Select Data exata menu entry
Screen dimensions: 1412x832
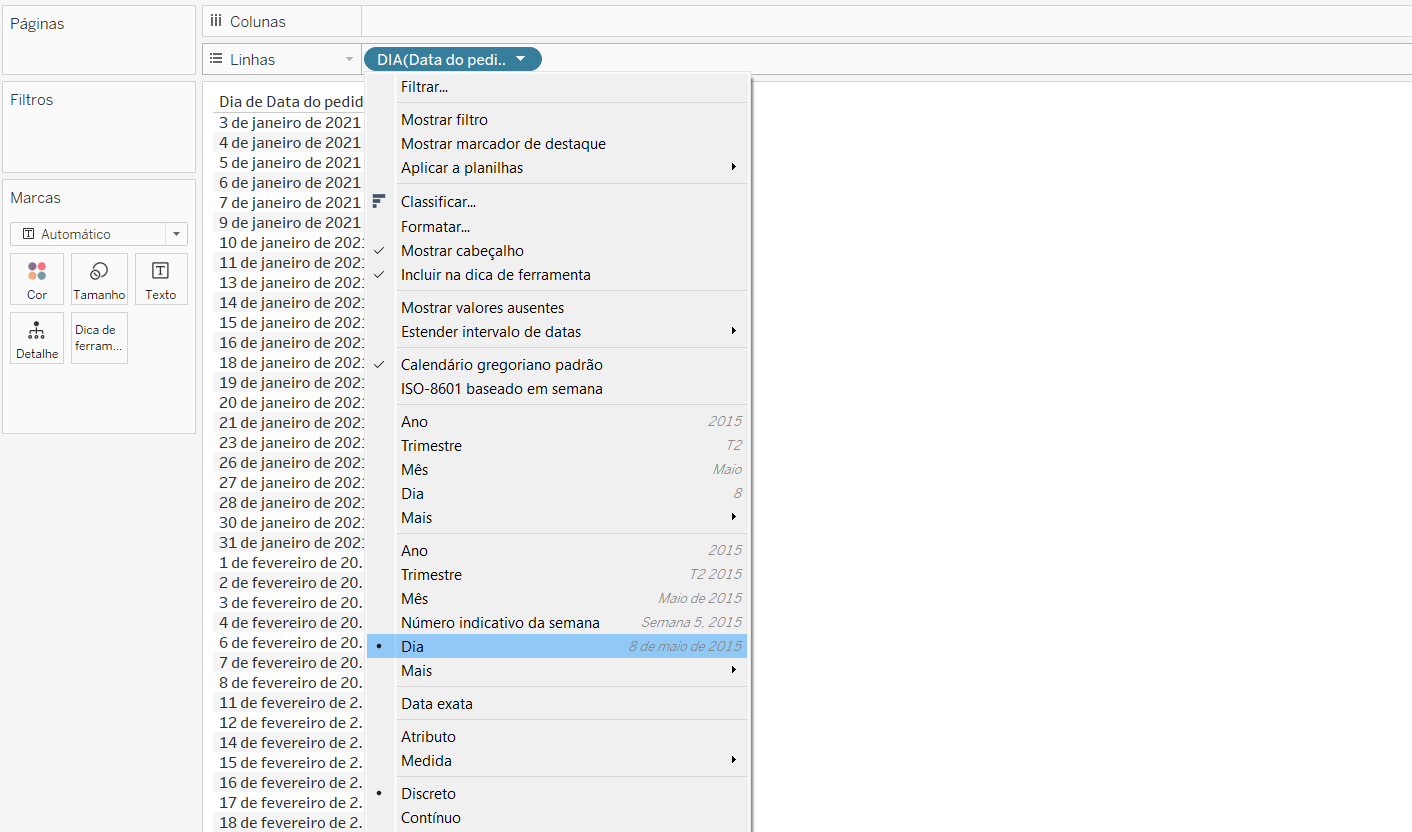(436, 704)
